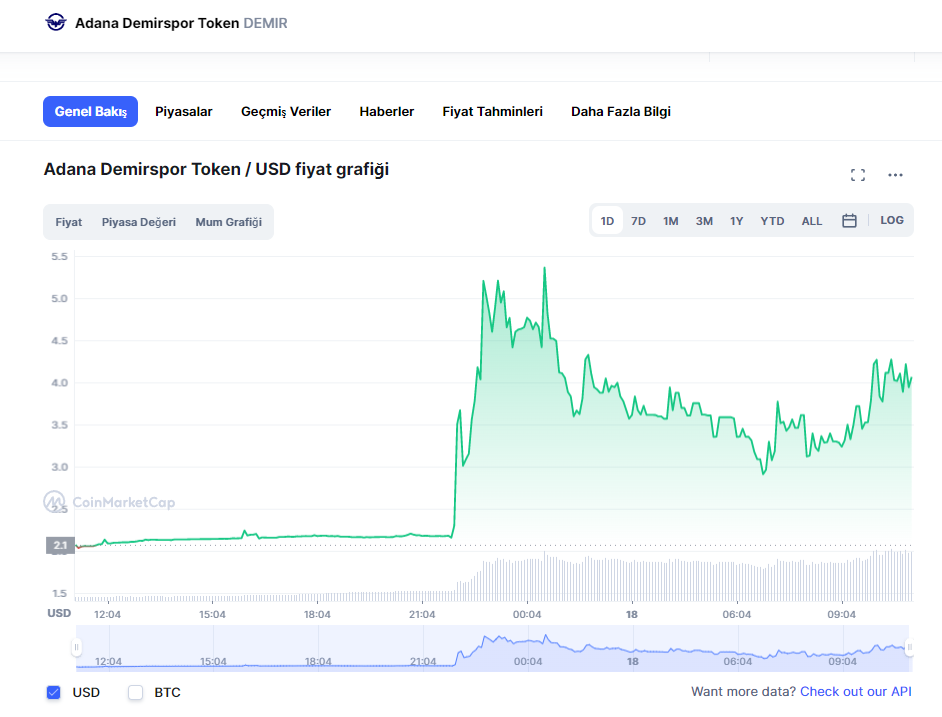The width and height of the screenshot is (942, 717).
Task: Open the Fiyat Tahminleri tab
Action: click(x=492, y=112)
